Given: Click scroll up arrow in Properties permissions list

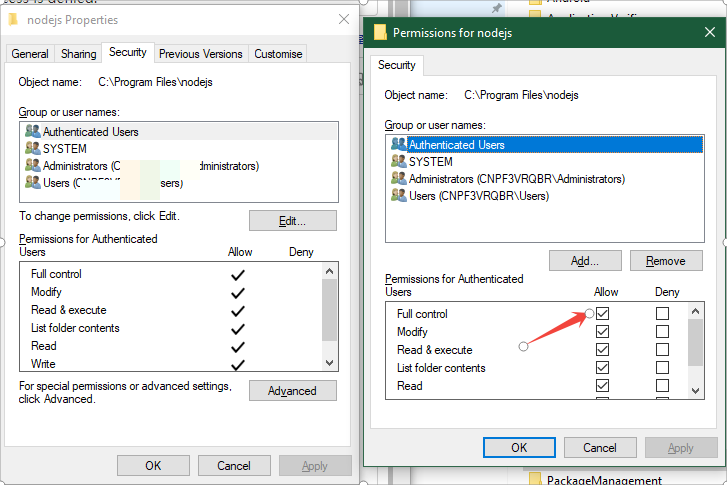Looking at the screenshot, I should (330, 271).
